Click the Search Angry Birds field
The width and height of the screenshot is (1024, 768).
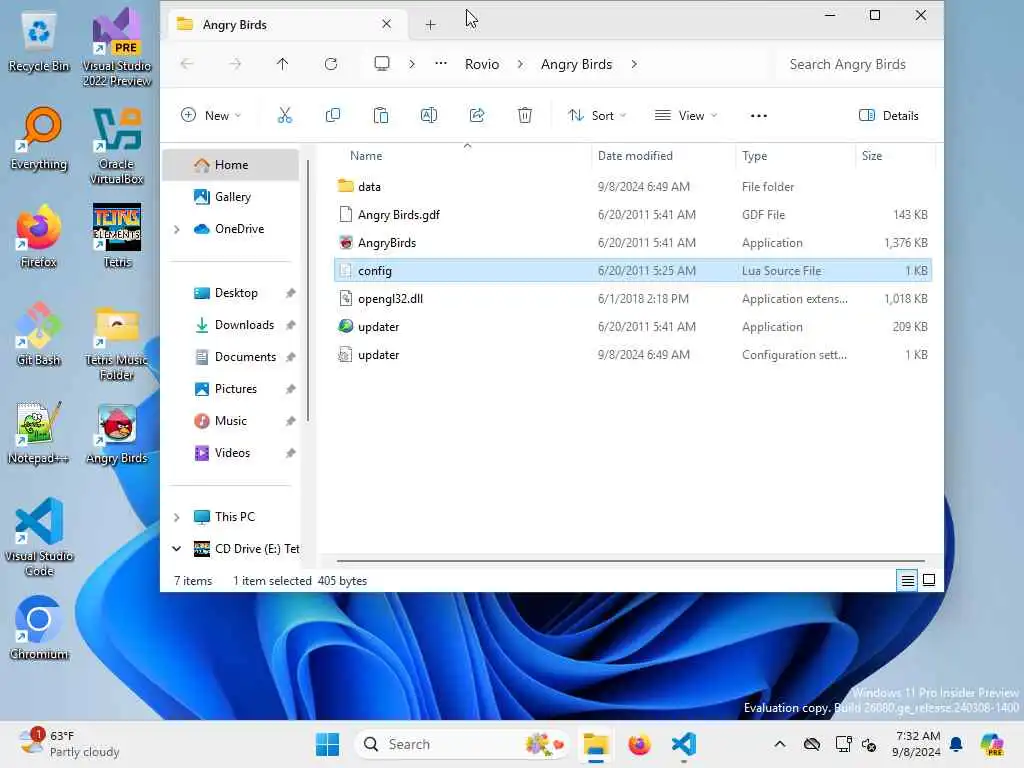pyautogui.click(x=857, y=64)
